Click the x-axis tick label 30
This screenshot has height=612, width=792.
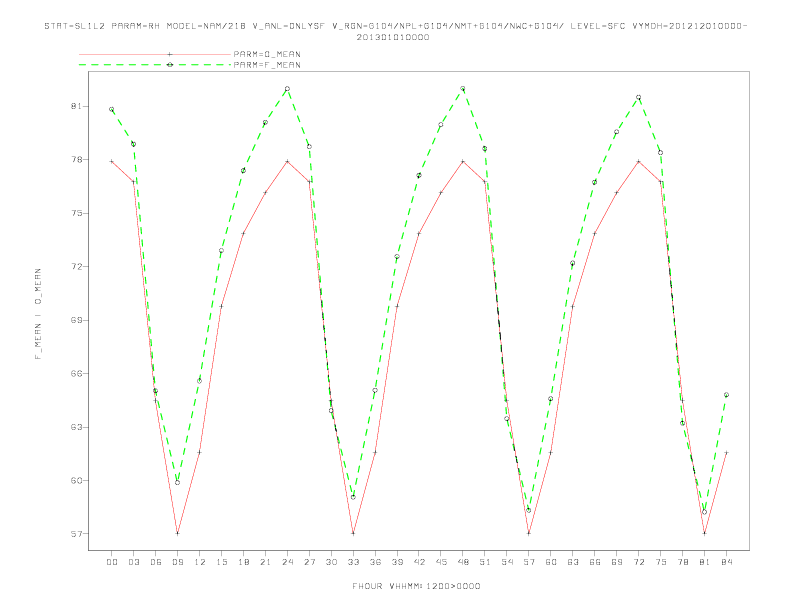point(331,562)
